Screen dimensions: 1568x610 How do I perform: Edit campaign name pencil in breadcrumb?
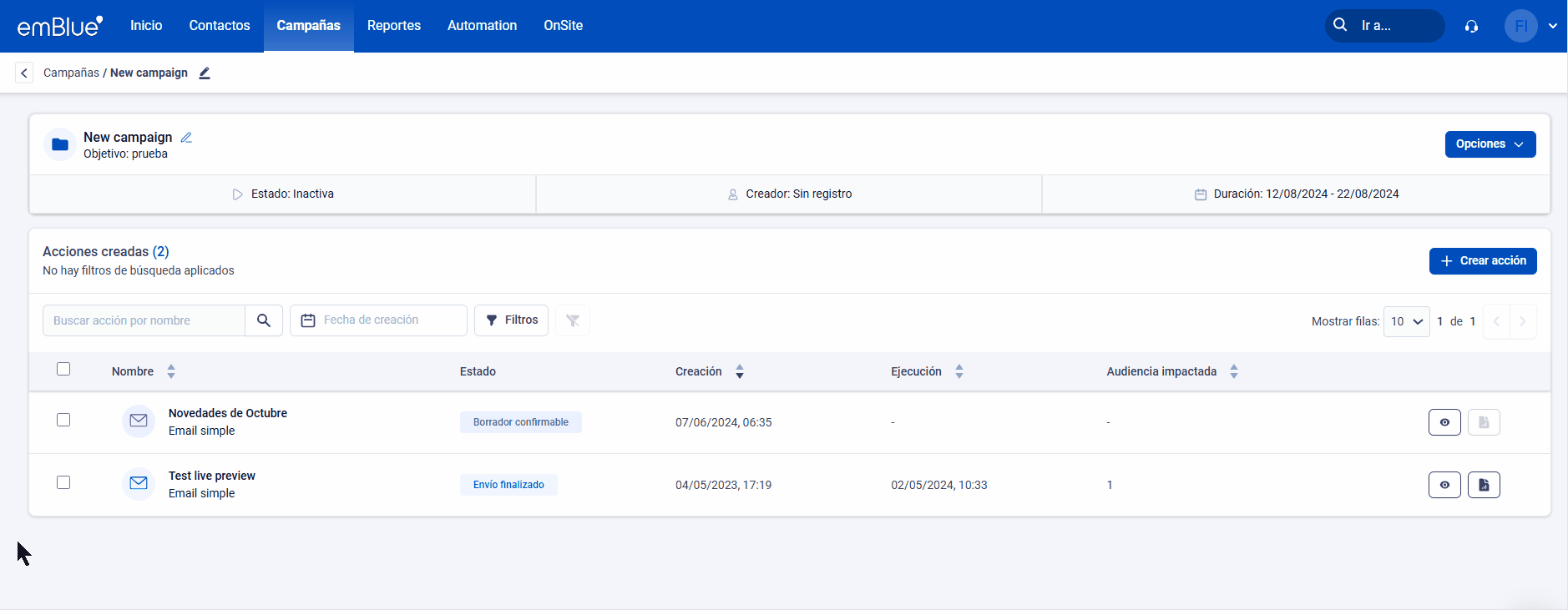click(205, 73)
